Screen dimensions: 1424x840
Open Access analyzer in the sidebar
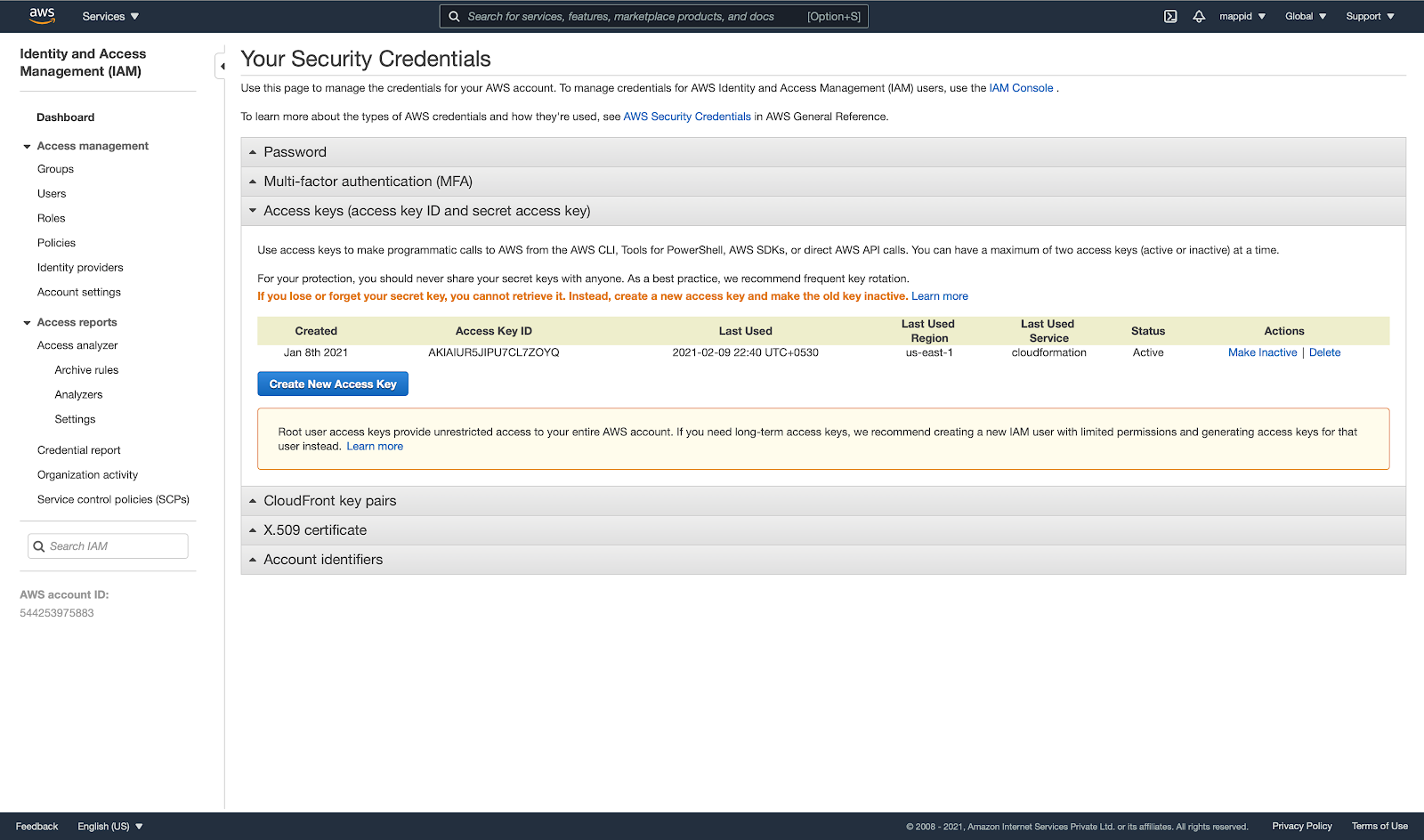77,345
